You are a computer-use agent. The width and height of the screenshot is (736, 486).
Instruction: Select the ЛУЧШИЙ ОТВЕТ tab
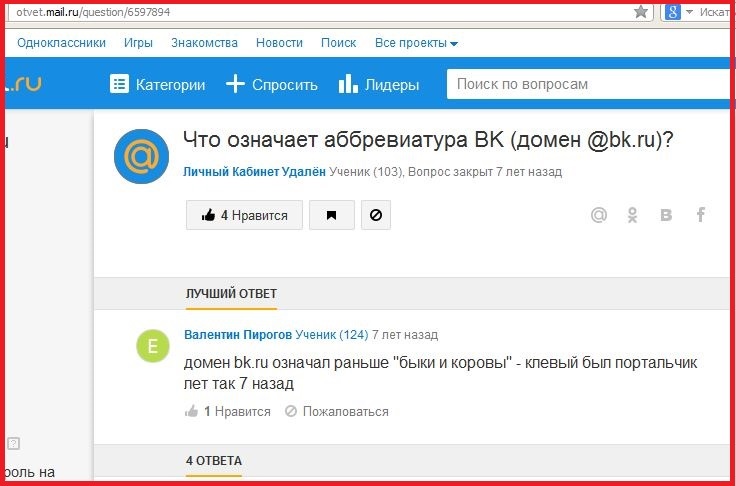point(231,294)
